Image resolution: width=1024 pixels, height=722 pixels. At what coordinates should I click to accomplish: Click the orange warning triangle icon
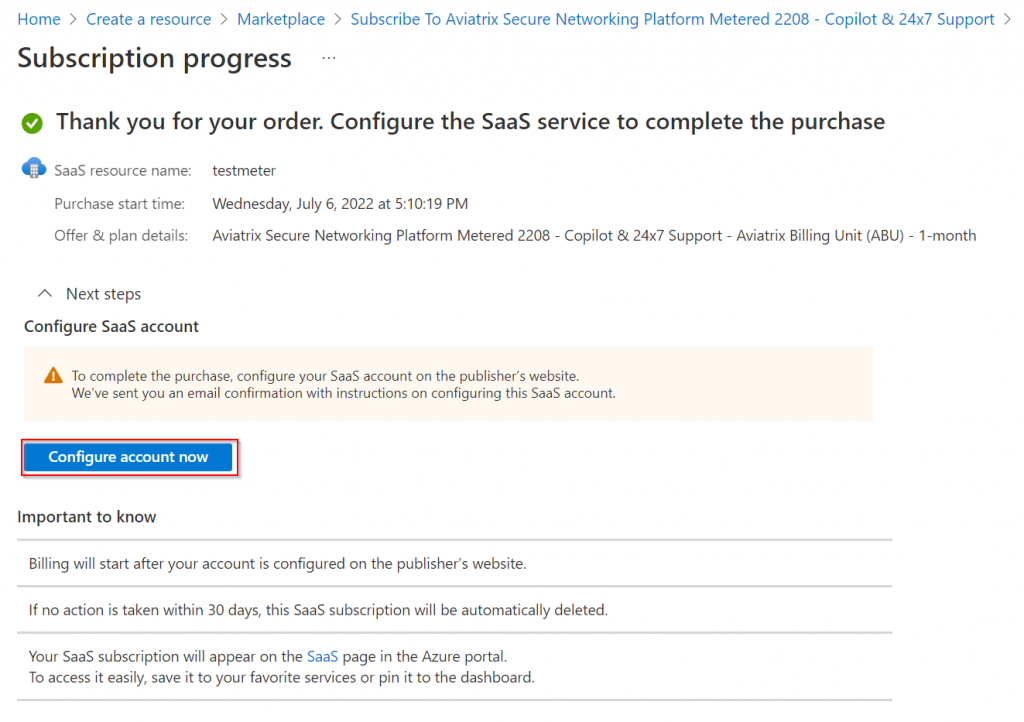pos(54,376)
